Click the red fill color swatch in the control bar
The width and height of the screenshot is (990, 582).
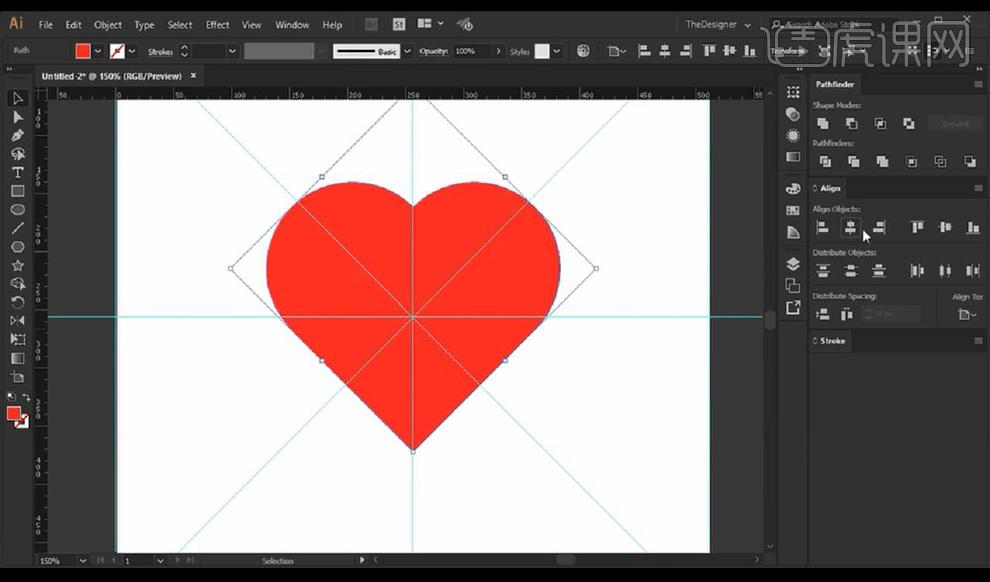pos(83,51)
